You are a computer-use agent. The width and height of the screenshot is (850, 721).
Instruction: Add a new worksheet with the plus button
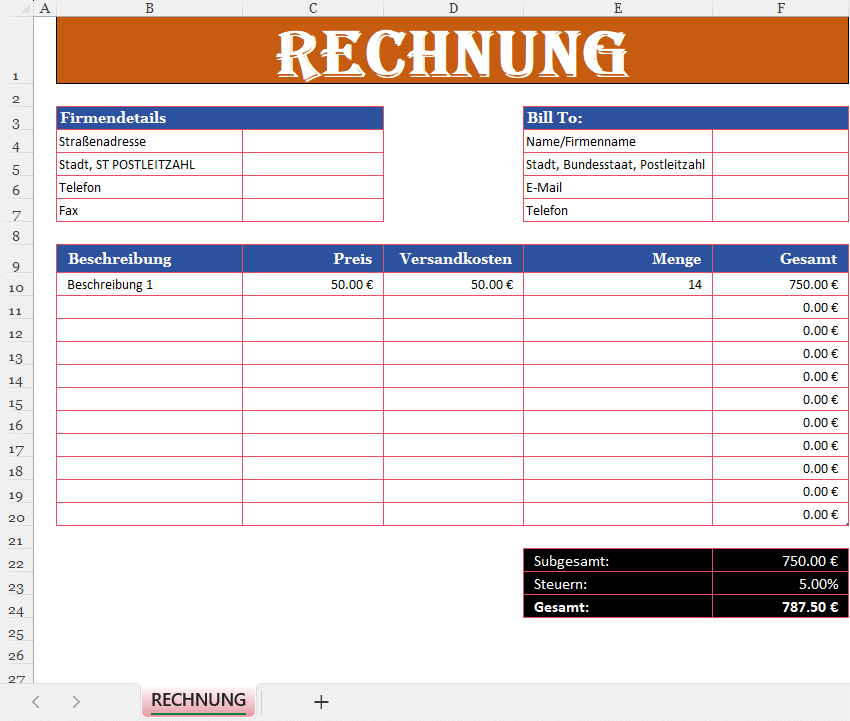[x=320, y=701]
